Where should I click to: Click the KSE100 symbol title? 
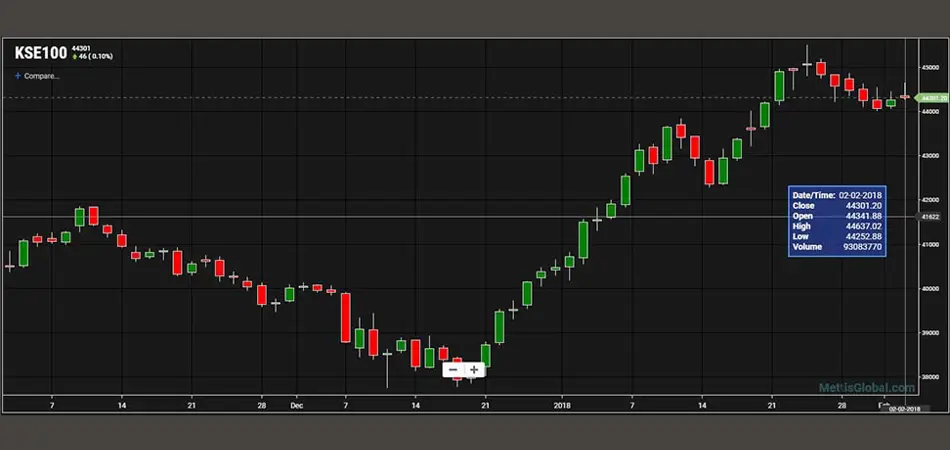[39, 54]
